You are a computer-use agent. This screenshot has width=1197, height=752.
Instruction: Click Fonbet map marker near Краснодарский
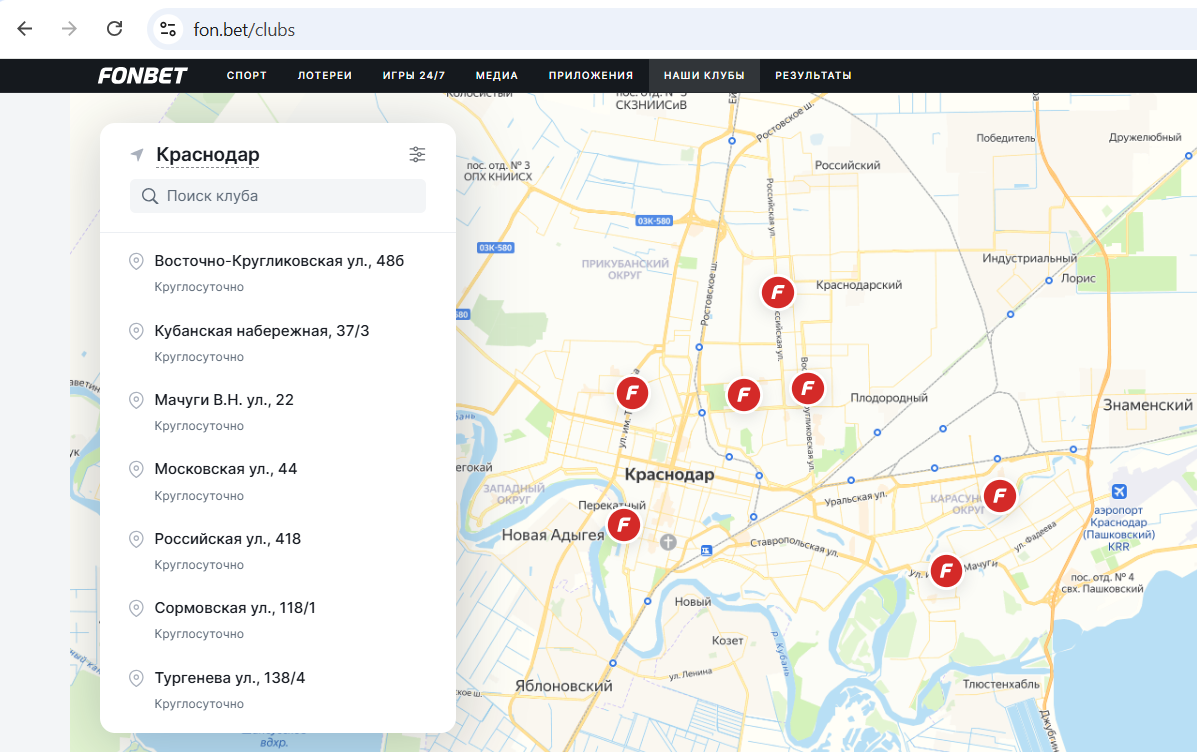(778, 292)
